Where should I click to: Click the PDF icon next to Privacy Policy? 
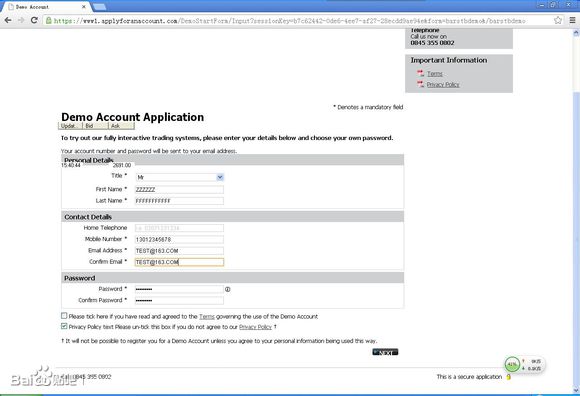coord(420,84)
